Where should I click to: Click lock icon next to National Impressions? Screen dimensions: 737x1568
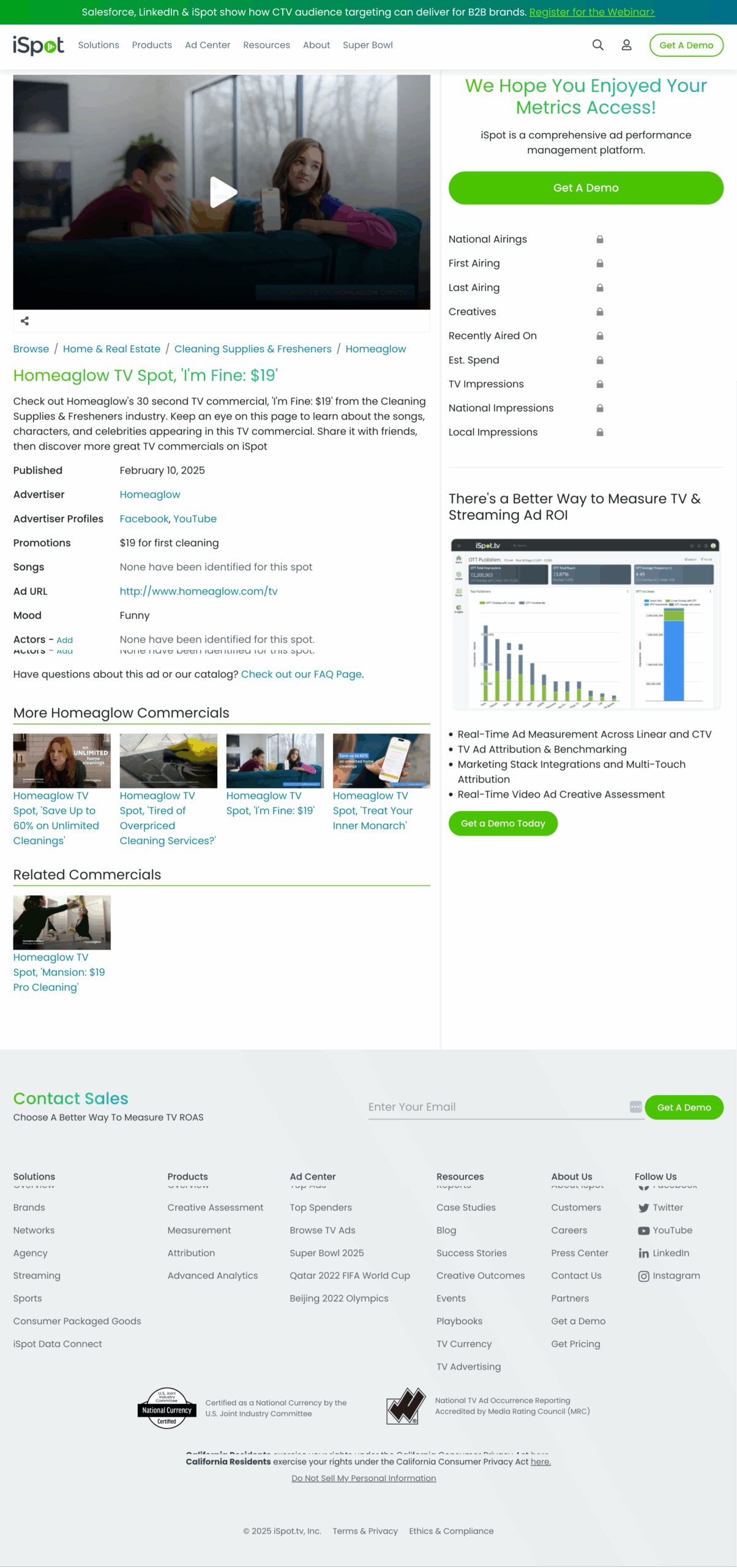coord(600,408)
